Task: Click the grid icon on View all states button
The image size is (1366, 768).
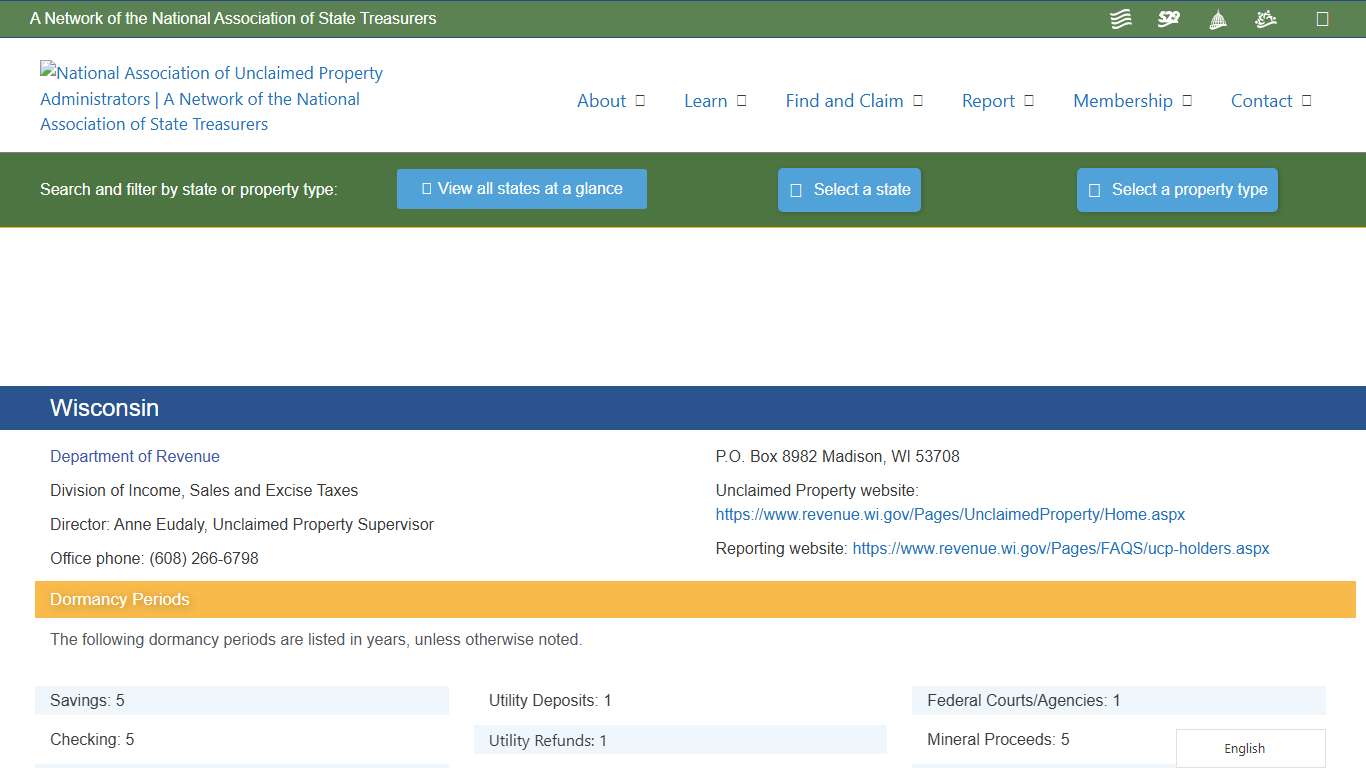Action: pyautogui.click(x=426, y=189)
